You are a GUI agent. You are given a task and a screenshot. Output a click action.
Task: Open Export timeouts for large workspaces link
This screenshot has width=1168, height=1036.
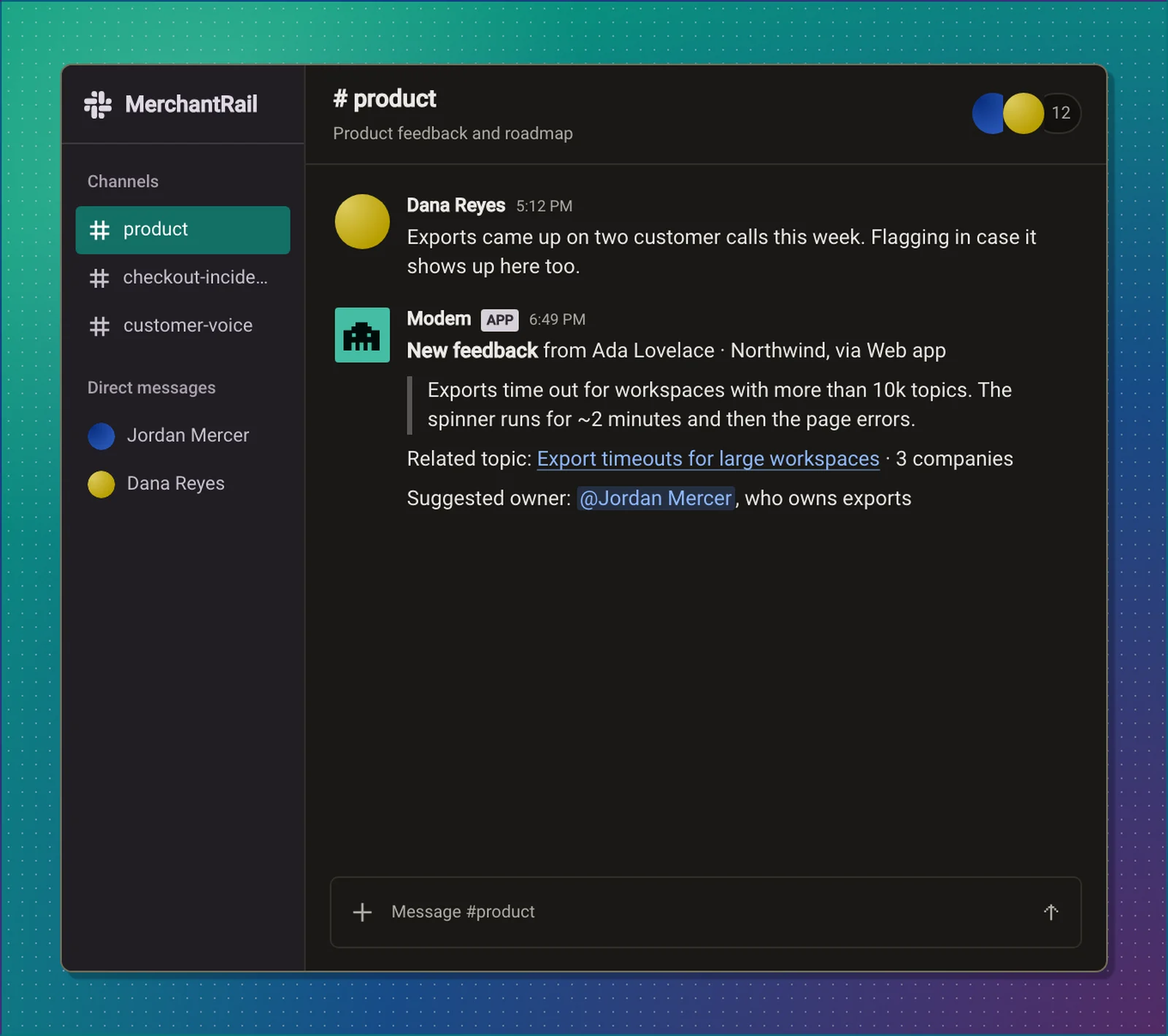point(708,458)
